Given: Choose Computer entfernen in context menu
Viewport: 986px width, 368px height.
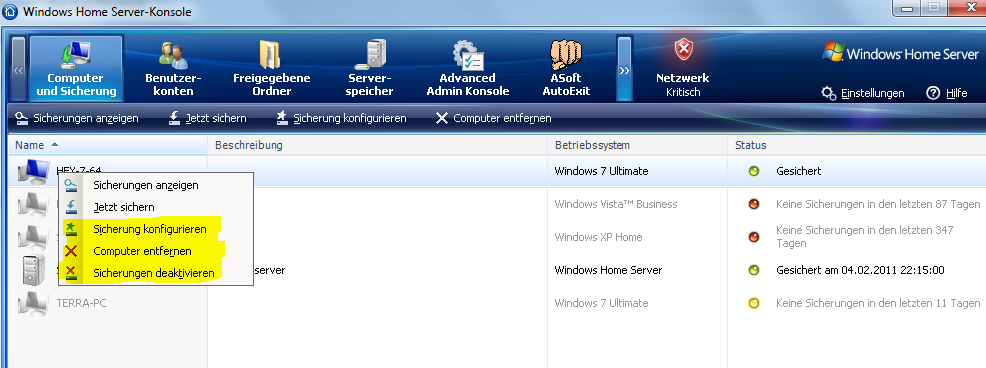Looking at the screenshot, I should (156, 251).
